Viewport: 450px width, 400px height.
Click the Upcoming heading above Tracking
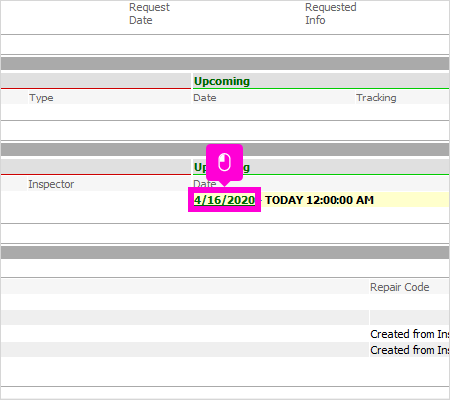pyautogui.click(x=222, y=81)
